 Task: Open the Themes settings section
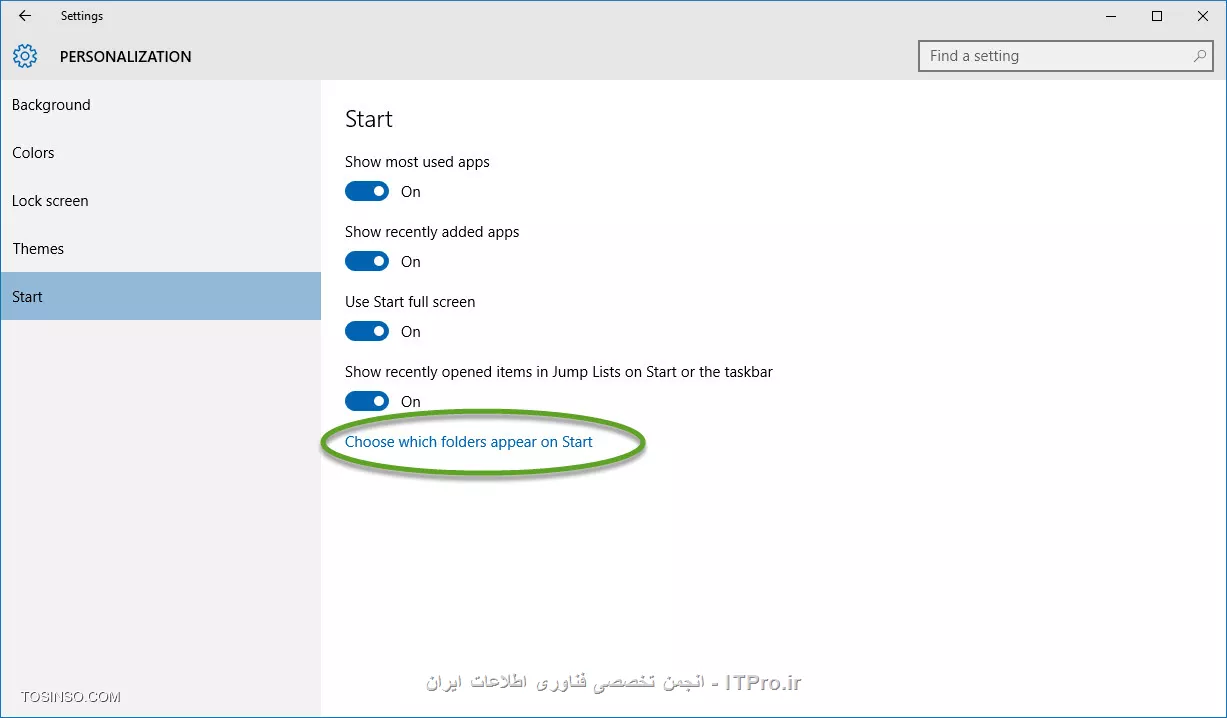[x=38, y=248]
